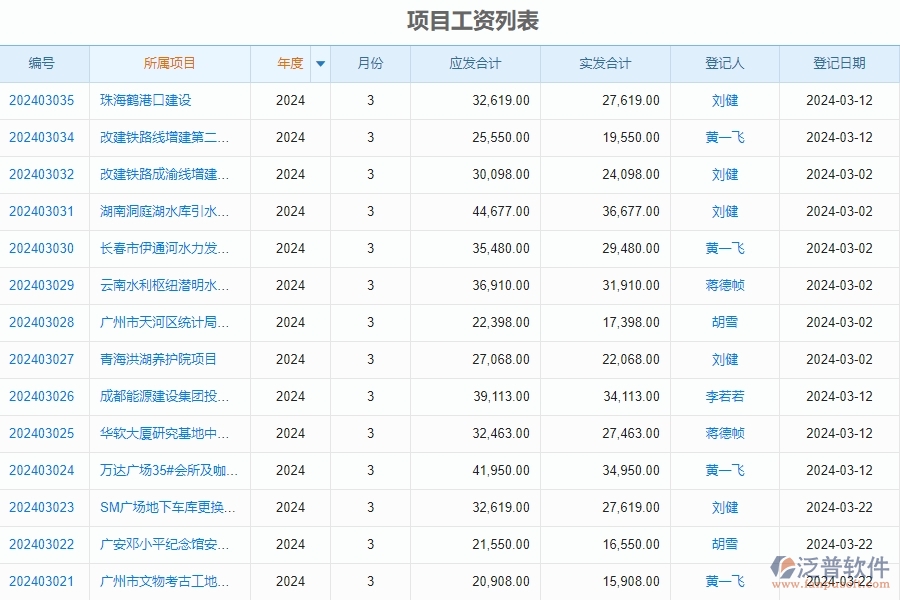900x600 pixels.
Task: Open record number 202403029
Action: 41,285
